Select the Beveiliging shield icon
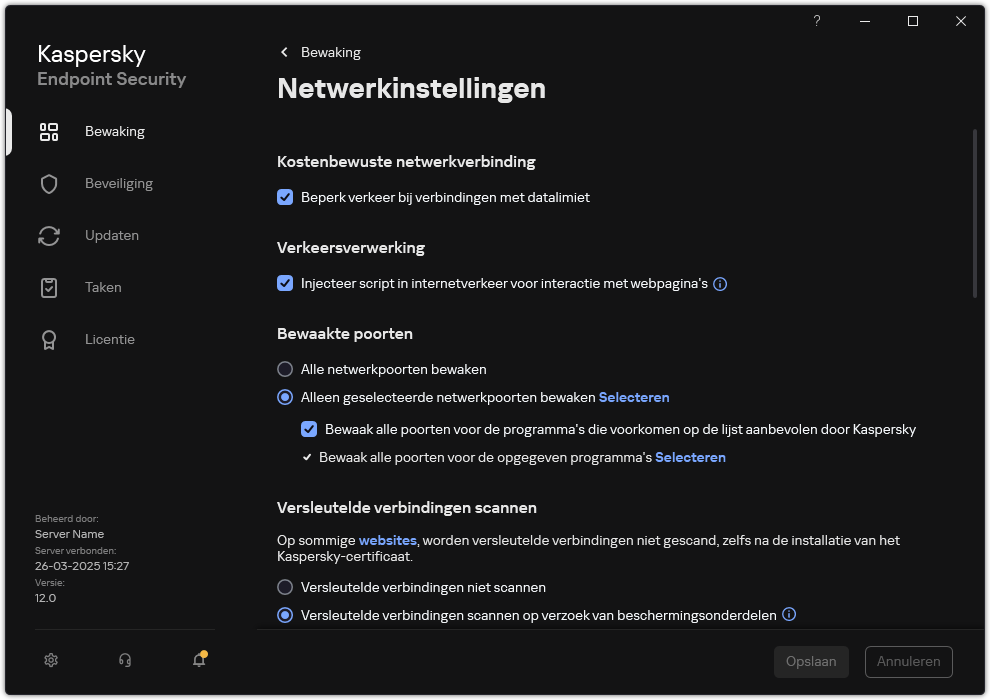Viewport: 990px width, 700px height. pos(49,183)
